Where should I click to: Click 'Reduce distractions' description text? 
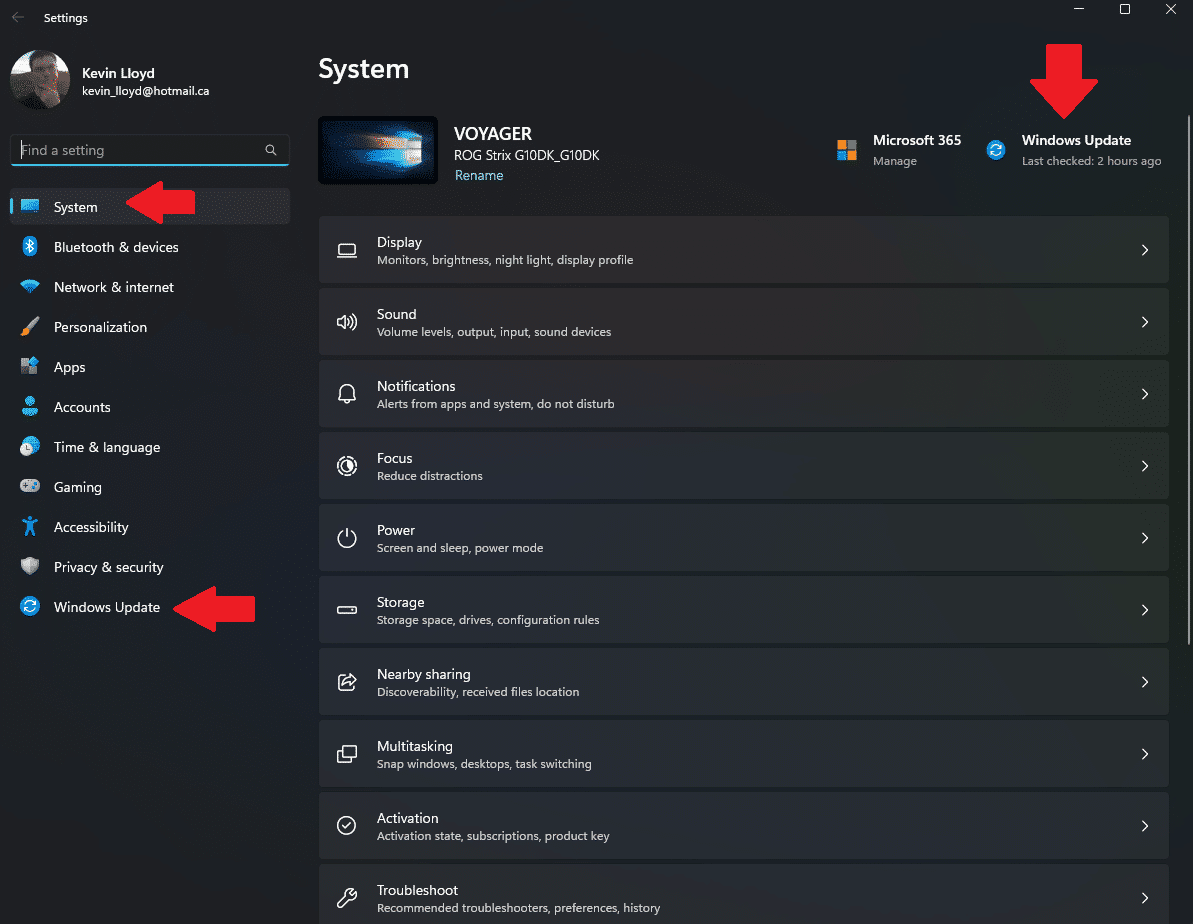[430, 476]
